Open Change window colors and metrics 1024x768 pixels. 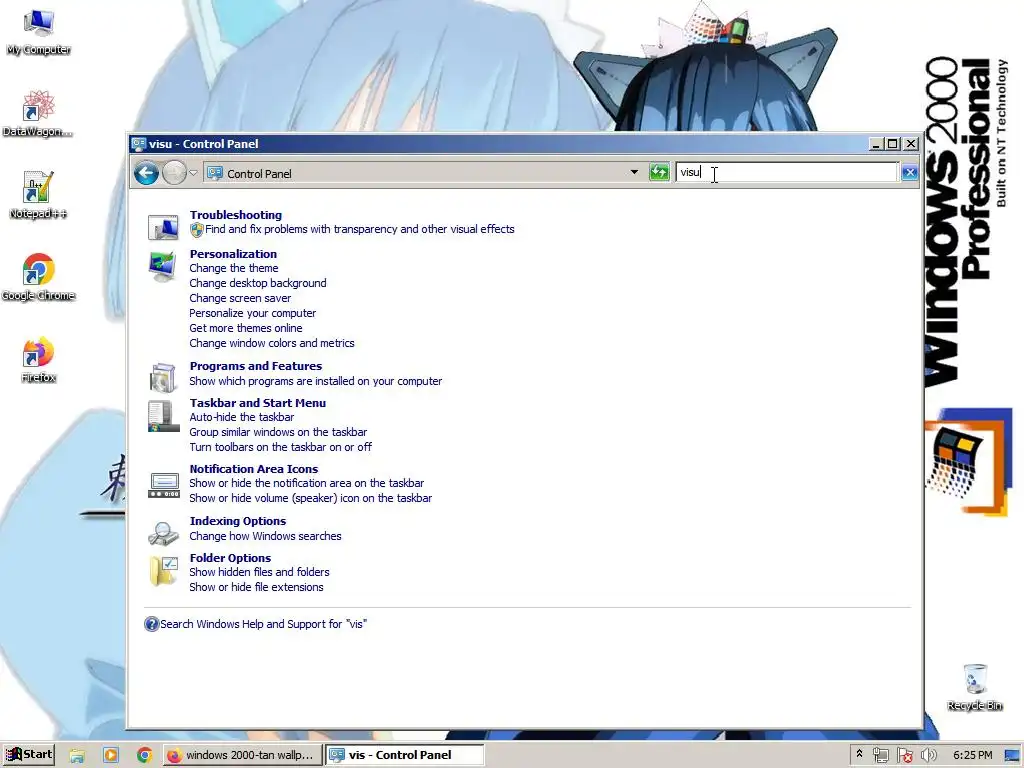[272, 344]
